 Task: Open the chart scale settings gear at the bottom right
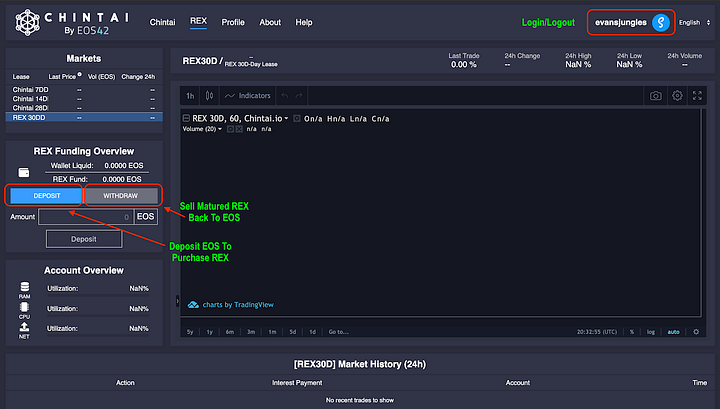pos(696,331)
